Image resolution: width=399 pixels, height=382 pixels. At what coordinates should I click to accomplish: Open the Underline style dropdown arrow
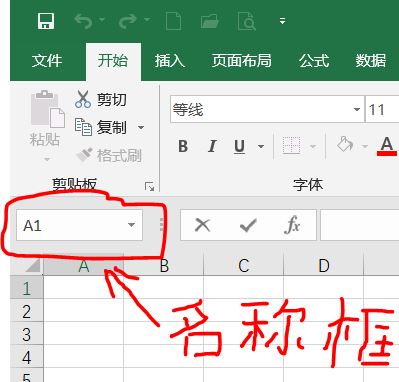pyautogui.click(x=261, y=146)
